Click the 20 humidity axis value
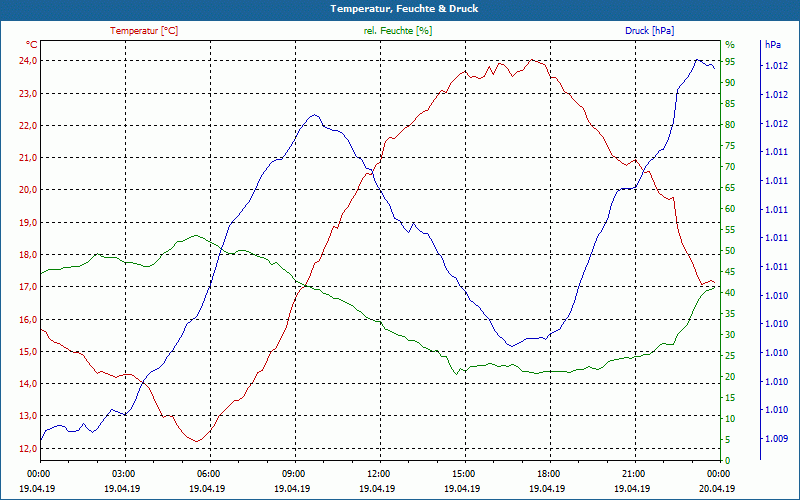 pyautogui.click(x=730, y=377)
